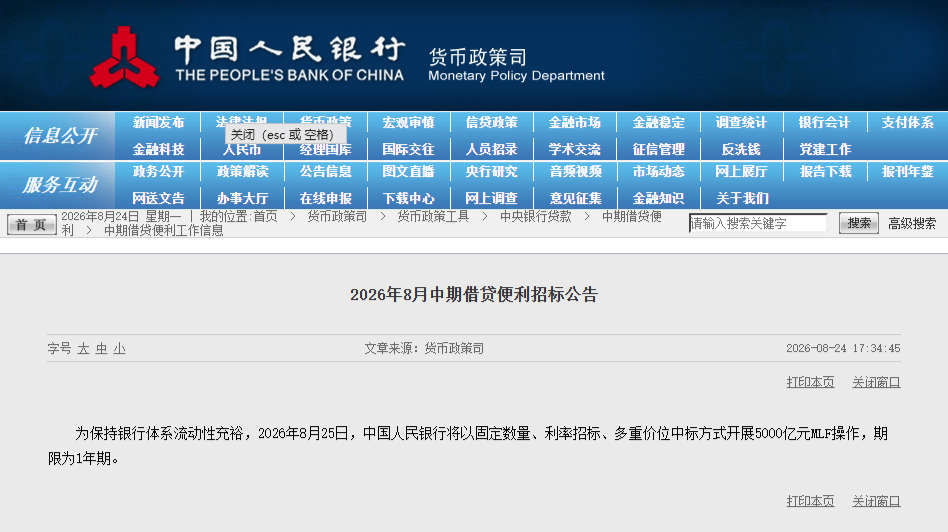Image resolution: width=948 pixels, height=532 pixels.
Task: Click 打印本页 below the article text
Action: (810, 501)
